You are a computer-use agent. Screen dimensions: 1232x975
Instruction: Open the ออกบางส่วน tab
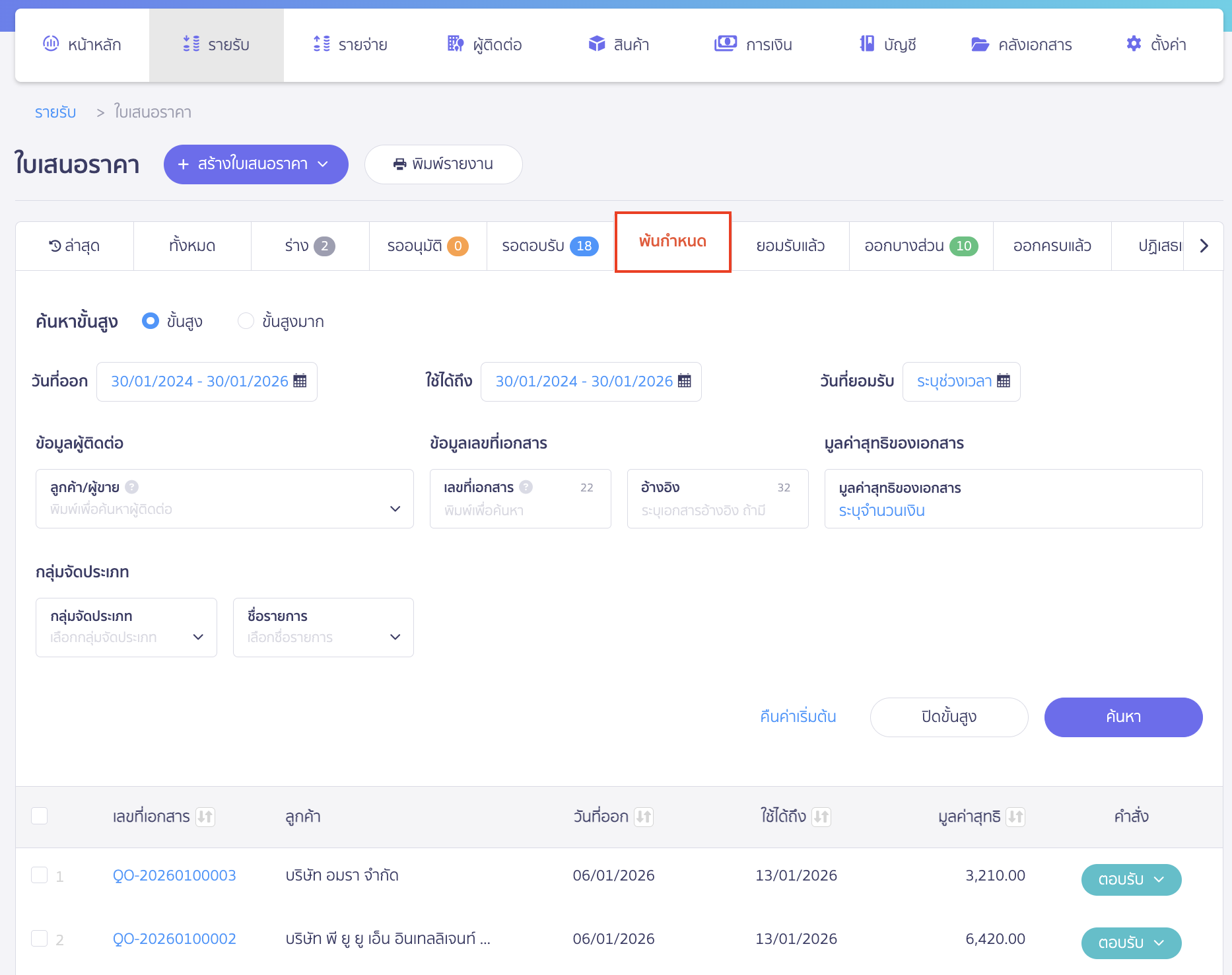click(920, 246)
